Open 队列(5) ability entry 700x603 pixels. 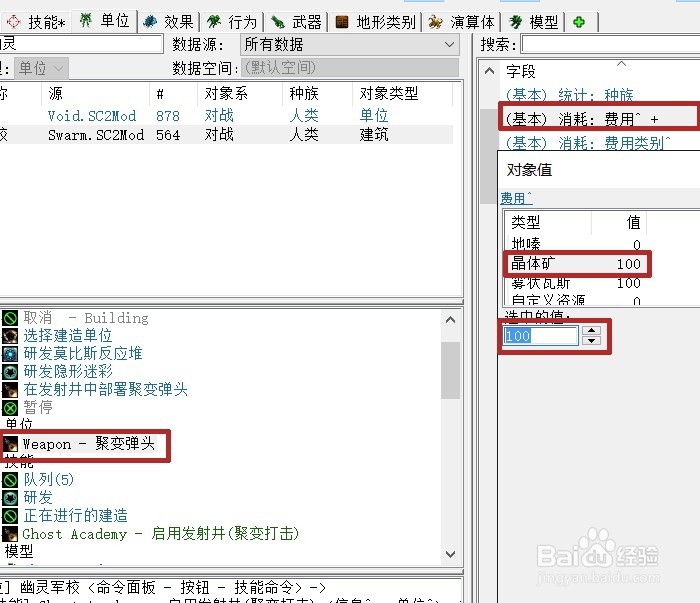tap(49, 479)
